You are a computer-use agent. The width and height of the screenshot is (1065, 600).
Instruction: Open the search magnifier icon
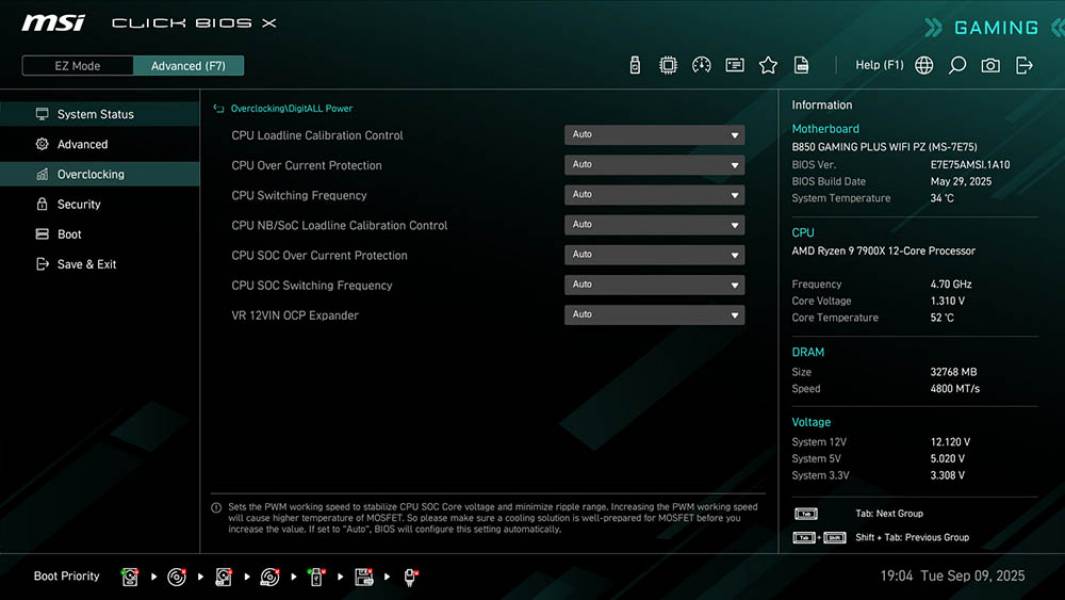tap(956, 64)
